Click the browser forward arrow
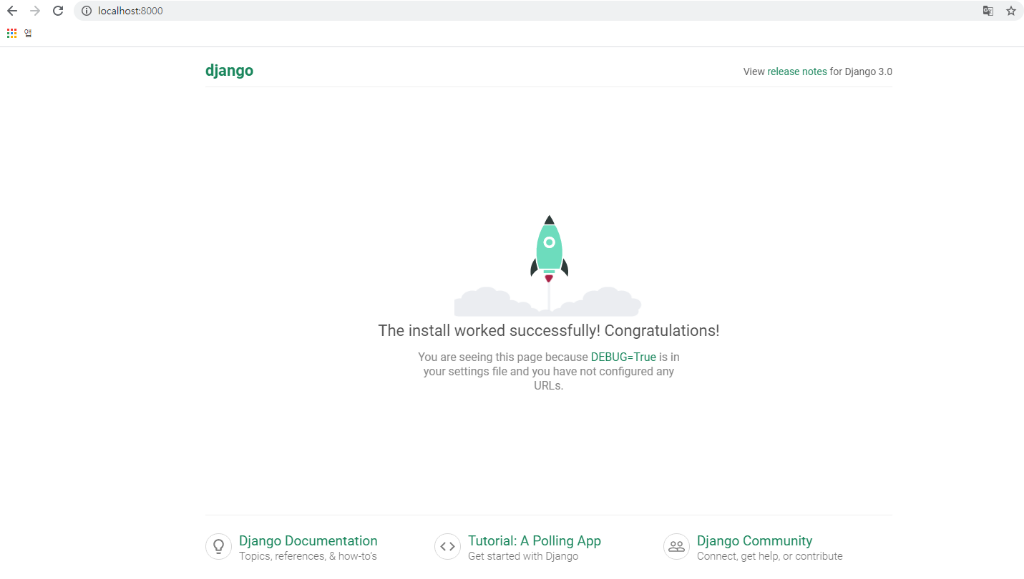Screen dimensions: 1024x579 pyautogui.click(x=35, y=11)
